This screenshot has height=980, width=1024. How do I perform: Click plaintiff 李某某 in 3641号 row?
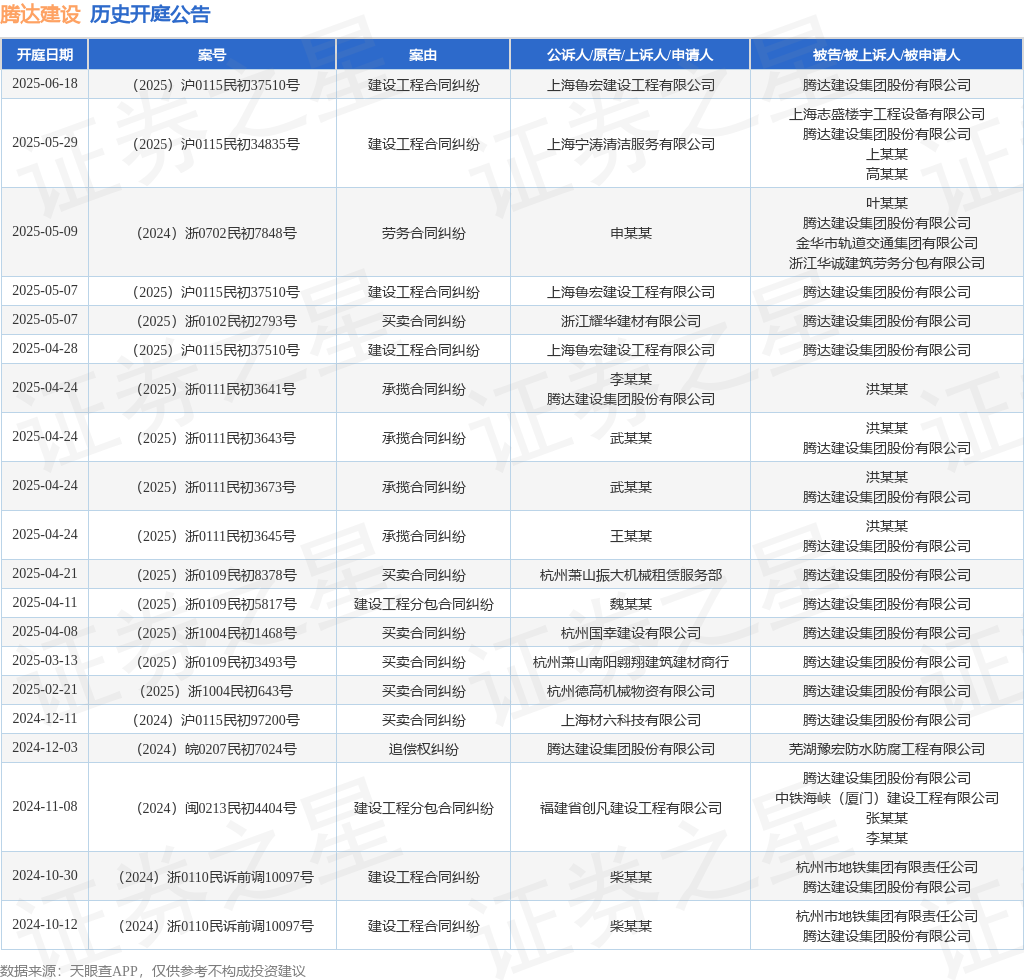(x=631, y=379)
